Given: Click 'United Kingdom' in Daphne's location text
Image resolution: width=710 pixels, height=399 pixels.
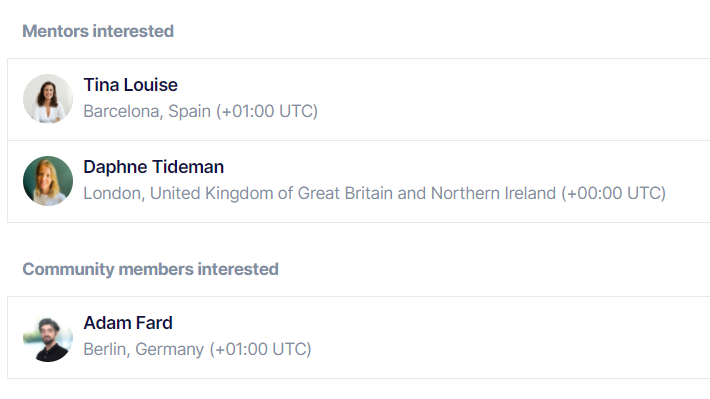Looking at the screenshot, I should (211, 193).
